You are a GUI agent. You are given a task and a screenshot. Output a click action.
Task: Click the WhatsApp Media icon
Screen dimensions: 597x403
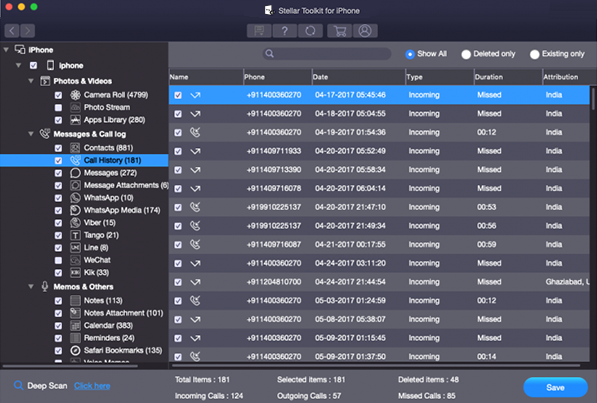coord(75,210)
